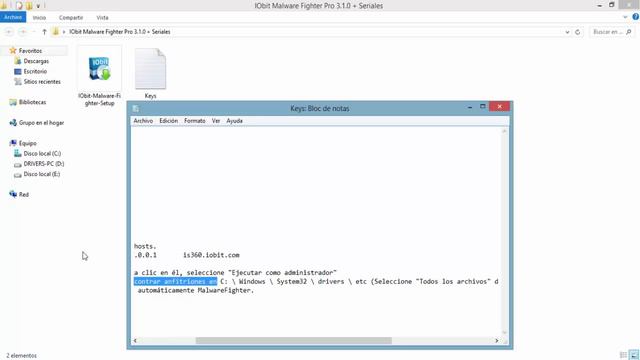Image resolution: width=640 pixels, height=360 pixels.
Task: Click the text 'is360.iobit.com' in Notepad
Action: (211, 255)
